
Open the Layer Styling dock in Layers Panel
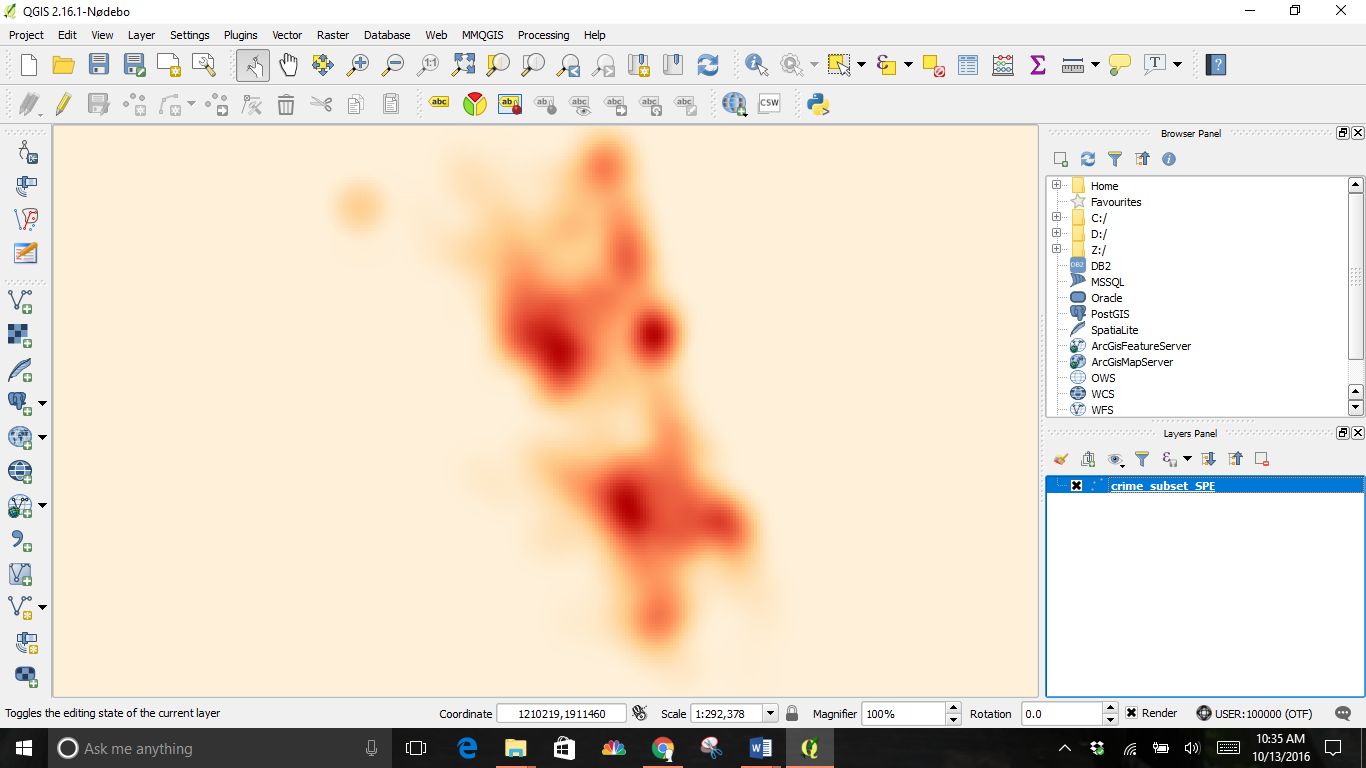point(1060,459)
